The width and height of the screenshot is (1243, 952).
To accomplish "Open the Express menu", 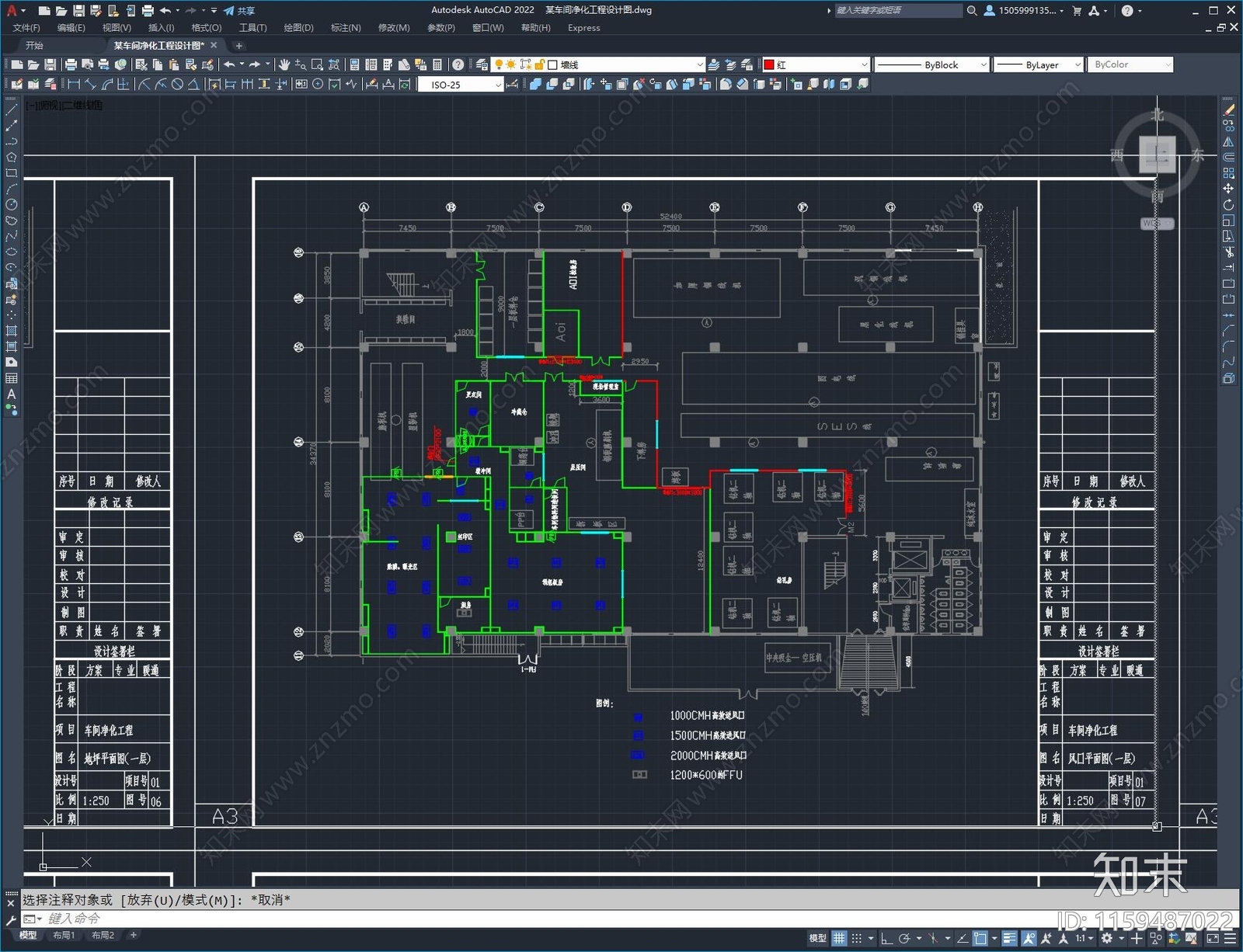I will click(x=583, y=28).
